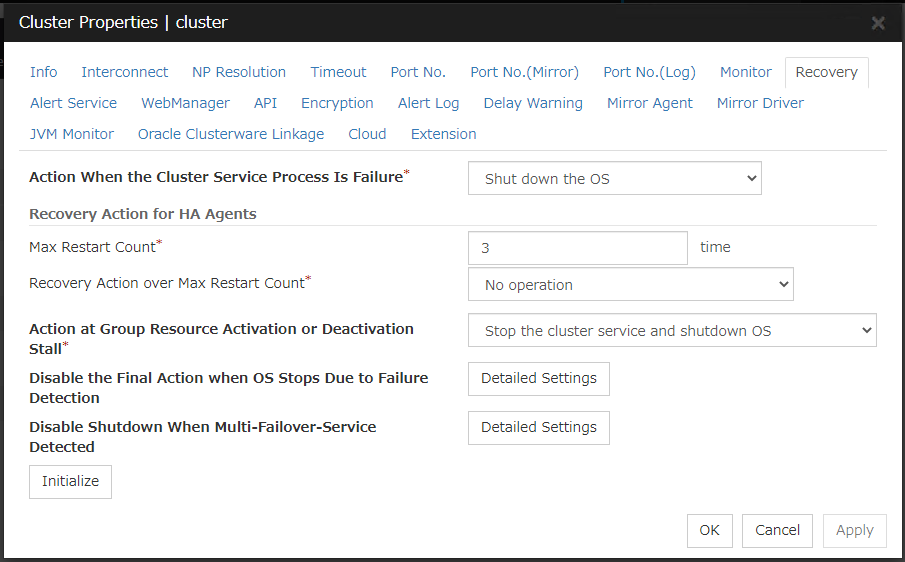
Task: Open Action at Group Resource Stall dropdown
Action: 671,331
